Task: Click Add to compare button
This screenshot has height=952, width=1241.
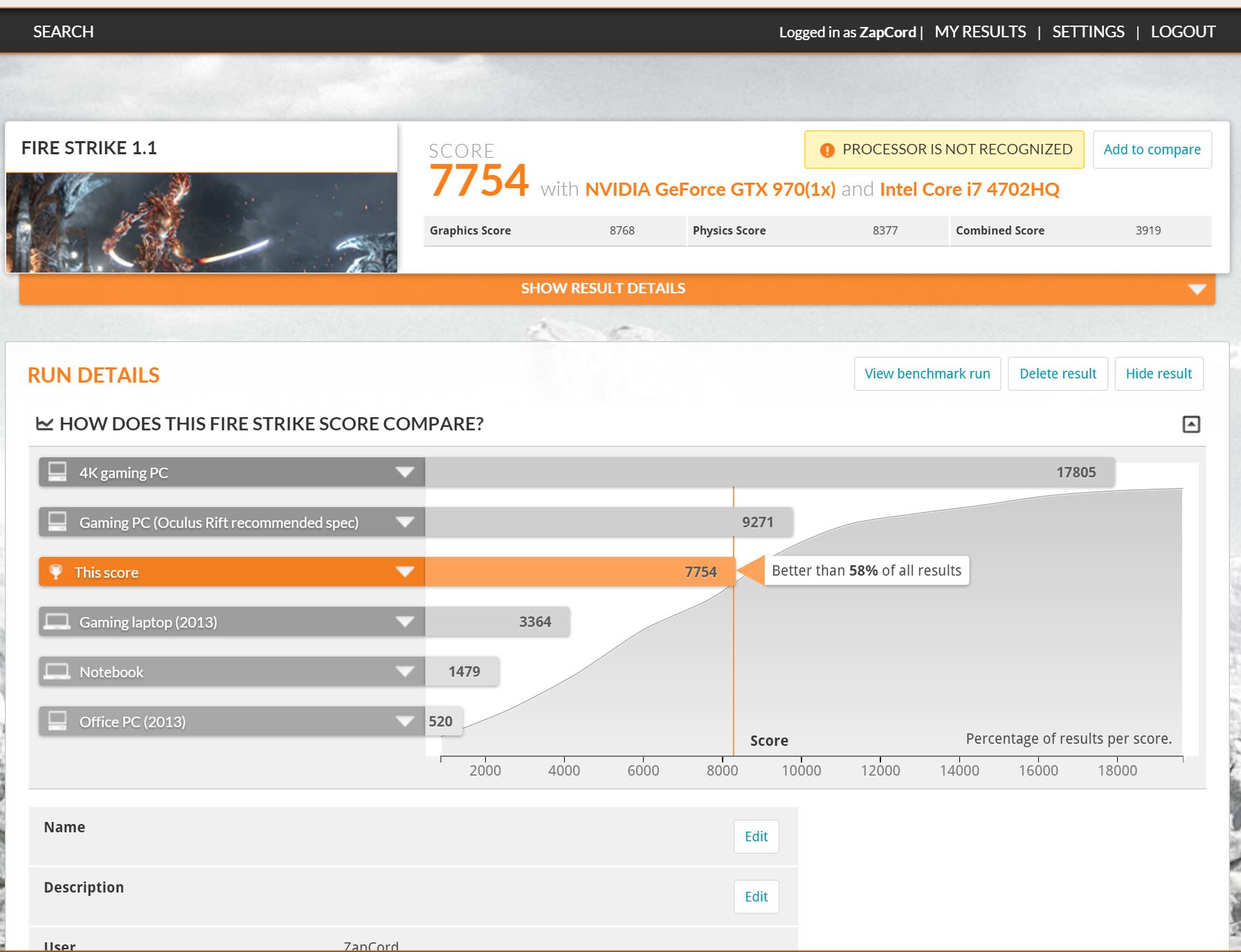Action: pos(1152,149)
